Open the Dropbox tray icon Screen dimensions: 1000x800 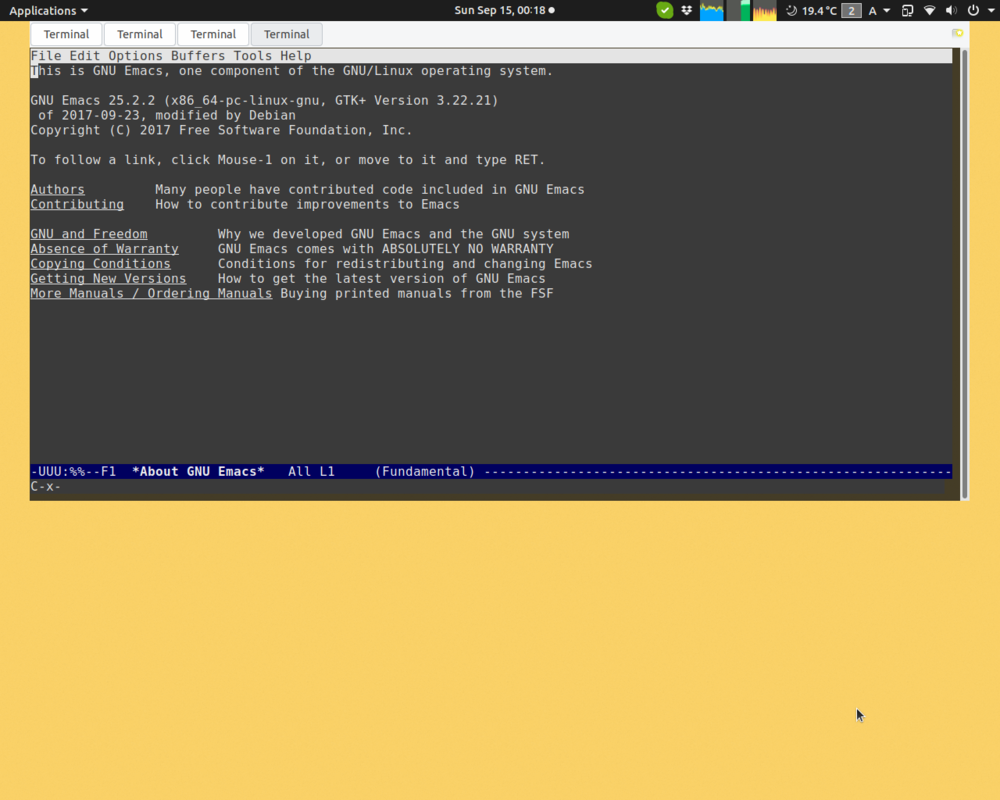(x=687, y=10)
